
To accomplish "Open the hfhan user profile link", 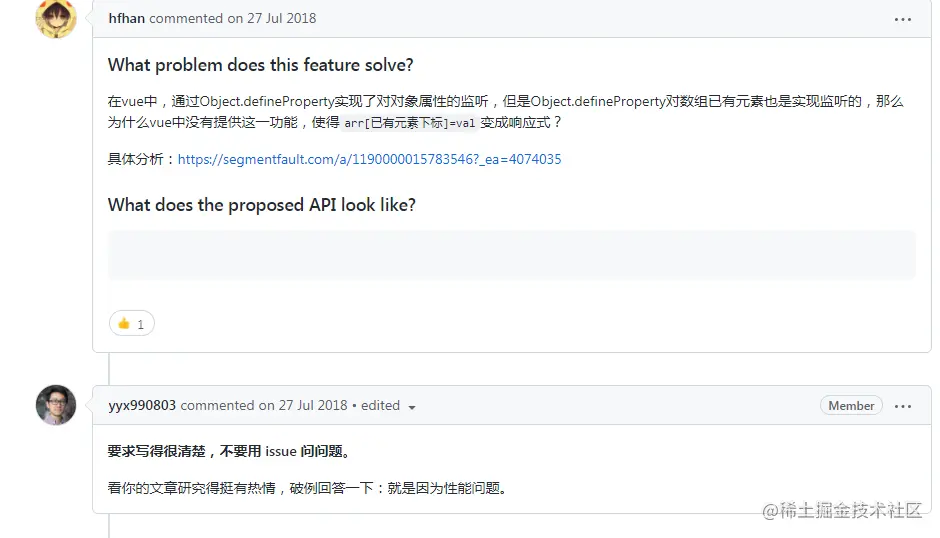I will click(126, 19).
